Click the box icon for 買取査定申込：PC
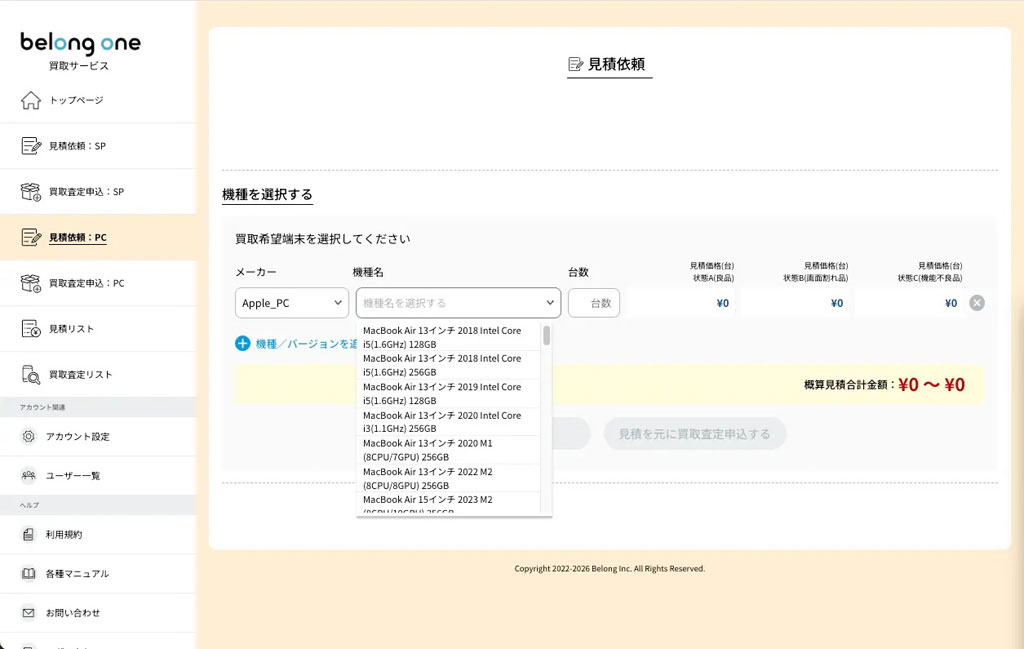This screenshot has height=649, width=1024. click(x=31, y=283)
